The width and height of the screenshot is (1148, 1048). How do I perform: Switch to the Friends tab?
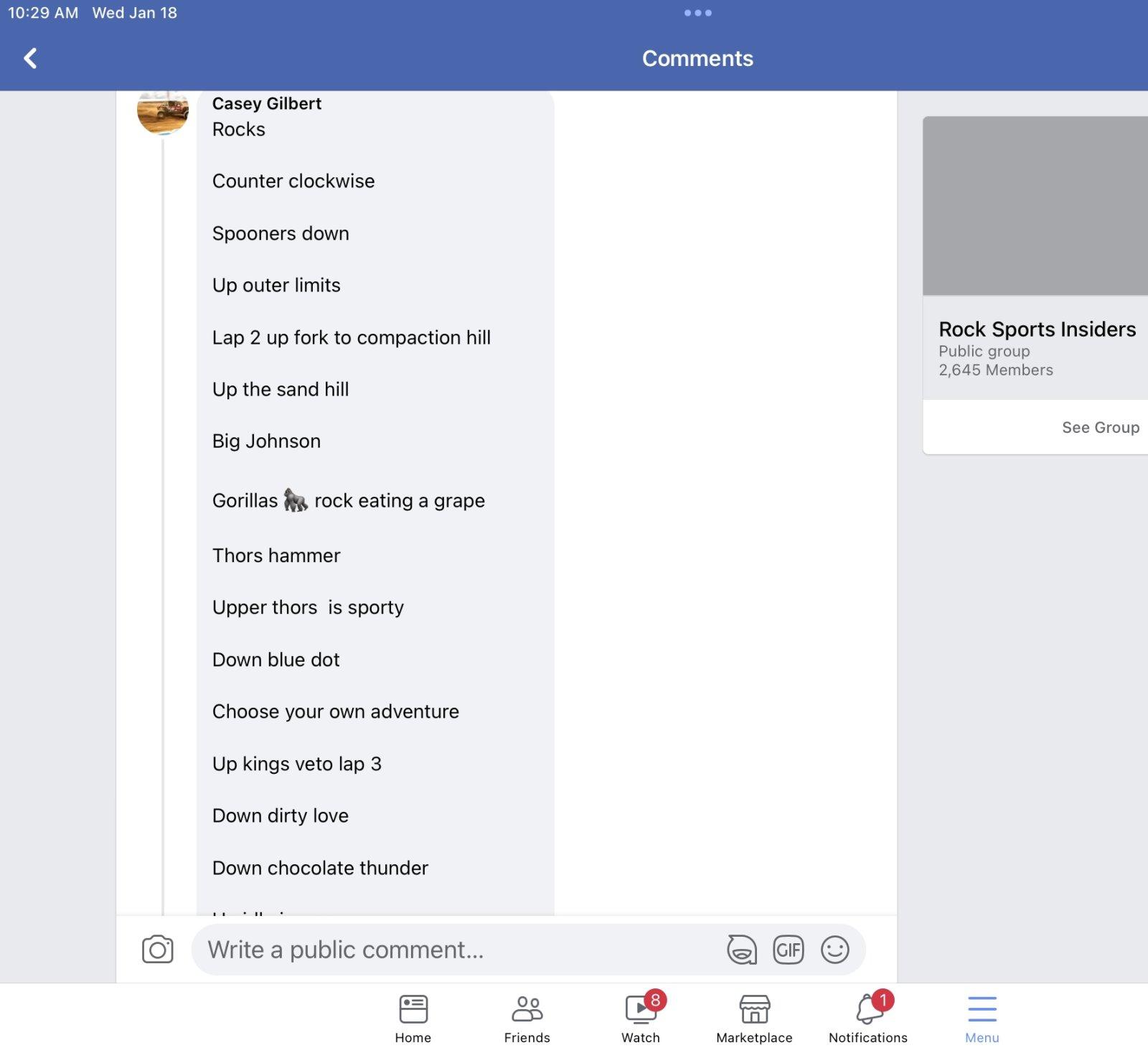click(x=527, y=1018)
